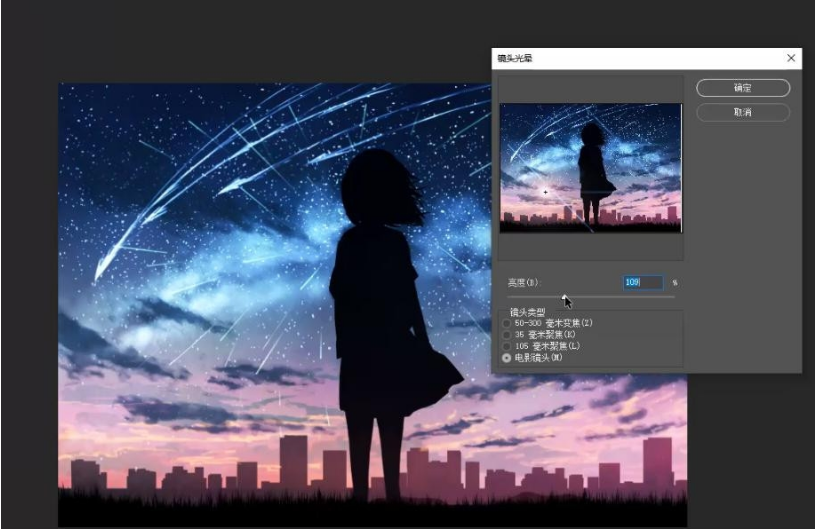815x529 pixels.
Task: Click the percent sign beside brightness field
Action: 674,283
